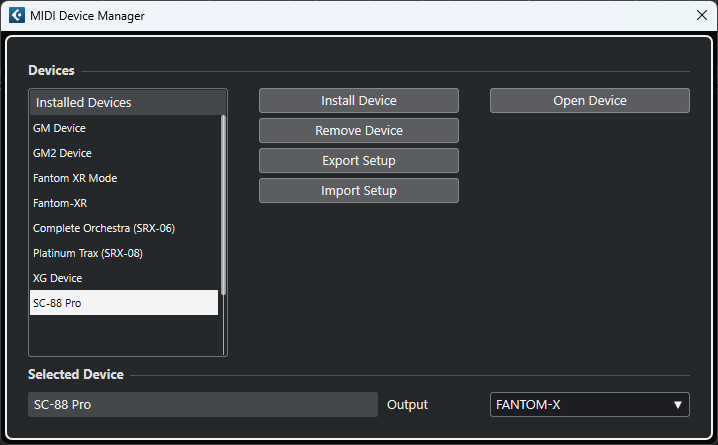Select Platinum Trax (SRX-08) device

[x=124, y=253]
